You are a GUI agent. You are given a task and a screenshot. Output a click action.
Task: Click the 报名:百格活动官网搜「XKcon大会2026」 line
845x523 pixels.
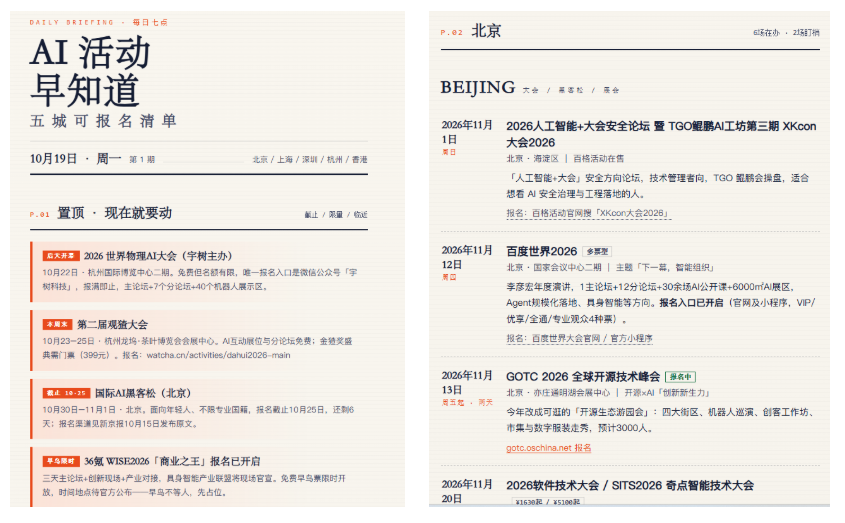pyautogui.click(x=588, y=214)
